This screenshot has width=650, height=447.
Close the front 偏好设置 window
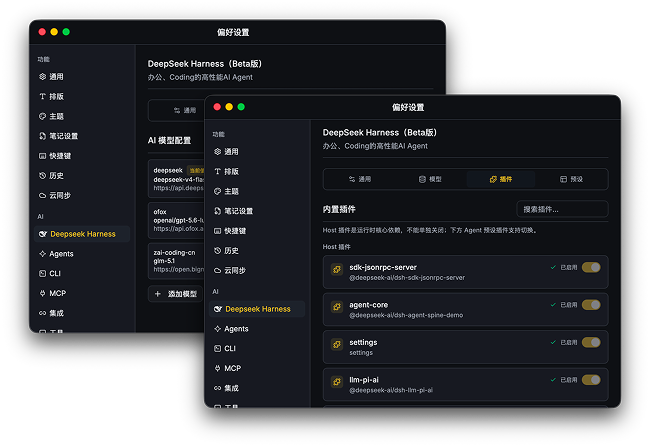point(217,107)
